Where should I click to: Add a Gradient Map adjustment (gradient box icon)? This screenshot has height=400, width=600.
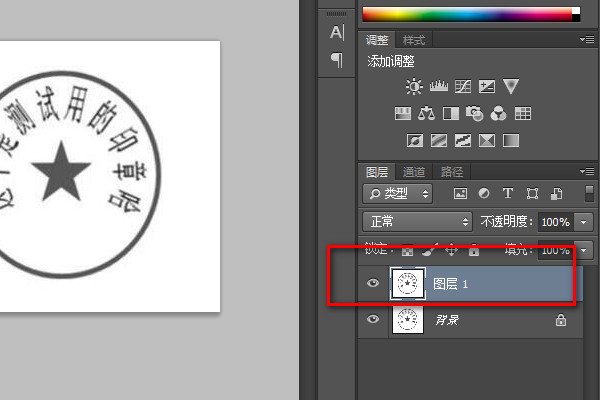click(x=510, y=140)
